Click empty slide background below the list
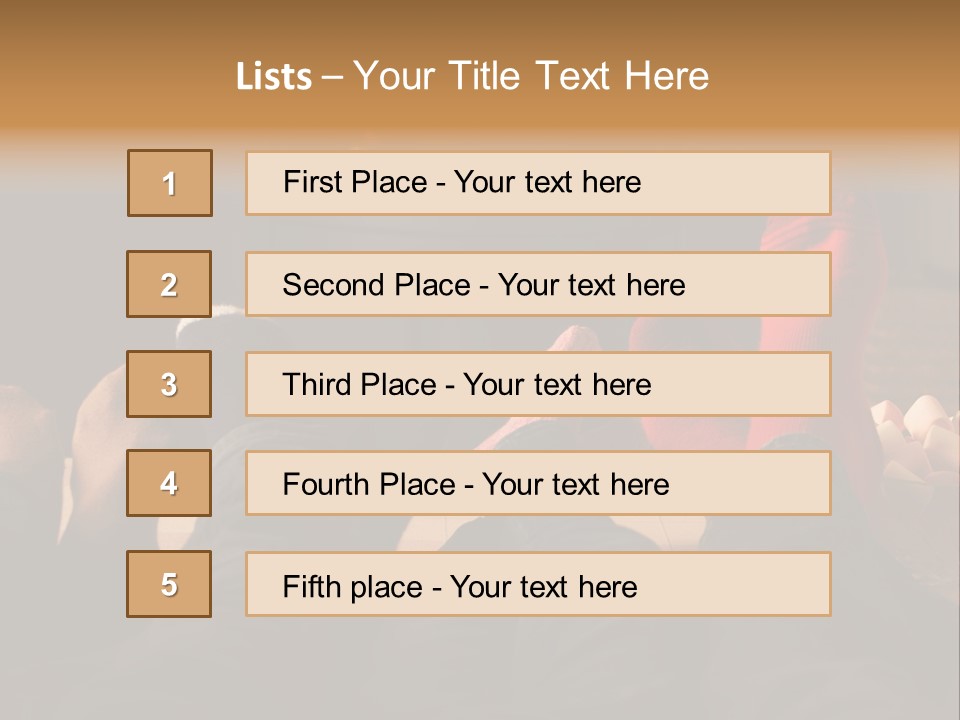This screenshot has height=720, width=960. pos(480,670)
